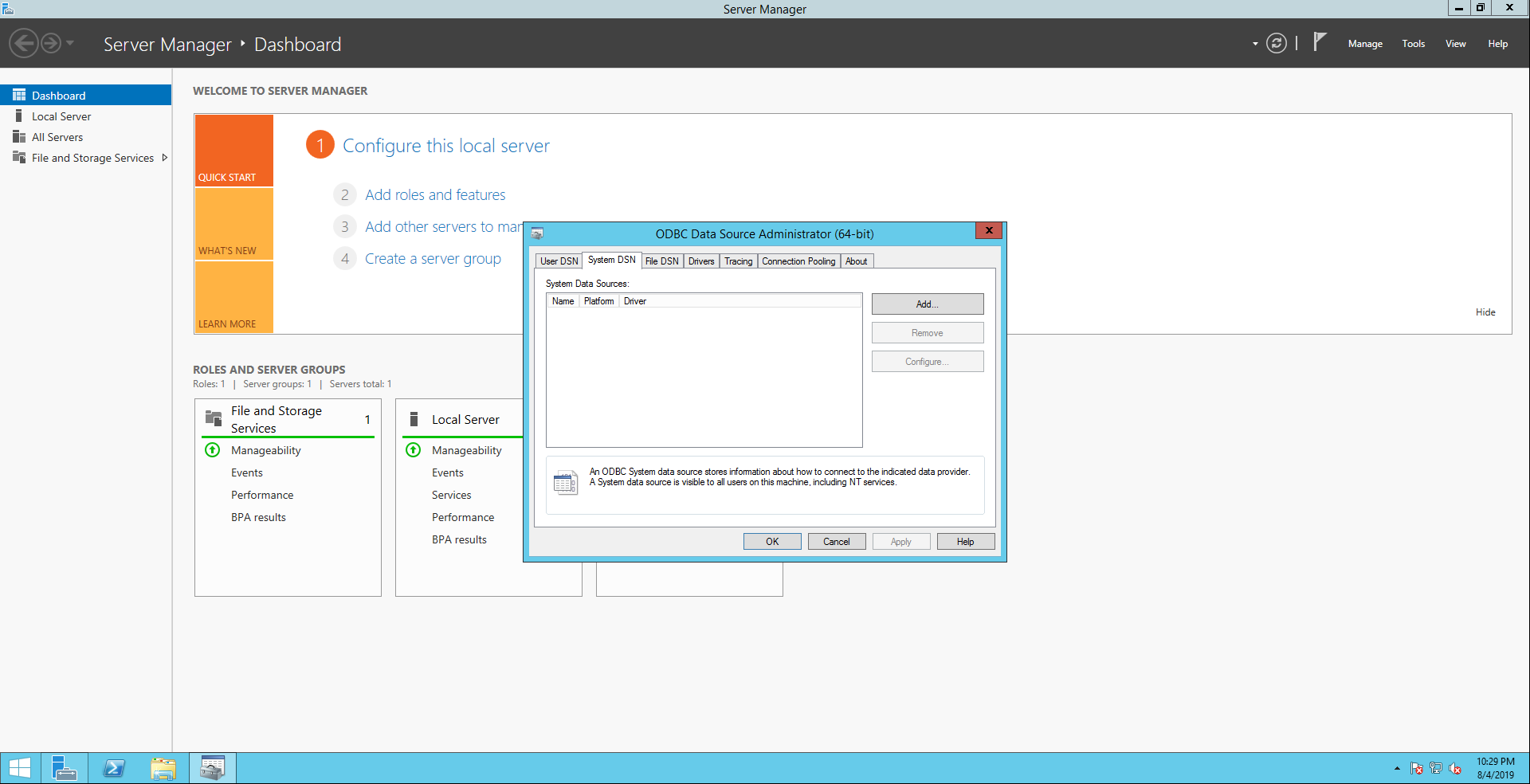Click the Manageability status icon under Local Server

tap(414, 450)
